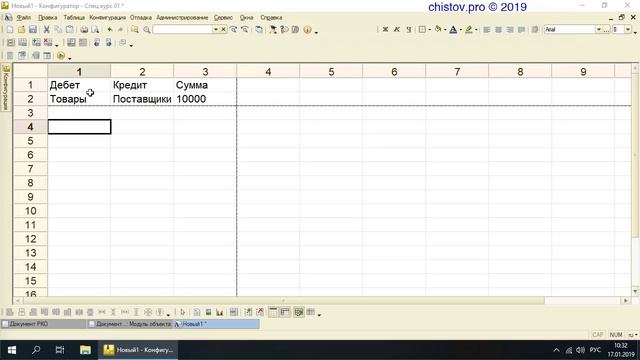Open the Arial font name dropdown
The width and height of the screenshot is (640, 360).
tap(598, 29)
